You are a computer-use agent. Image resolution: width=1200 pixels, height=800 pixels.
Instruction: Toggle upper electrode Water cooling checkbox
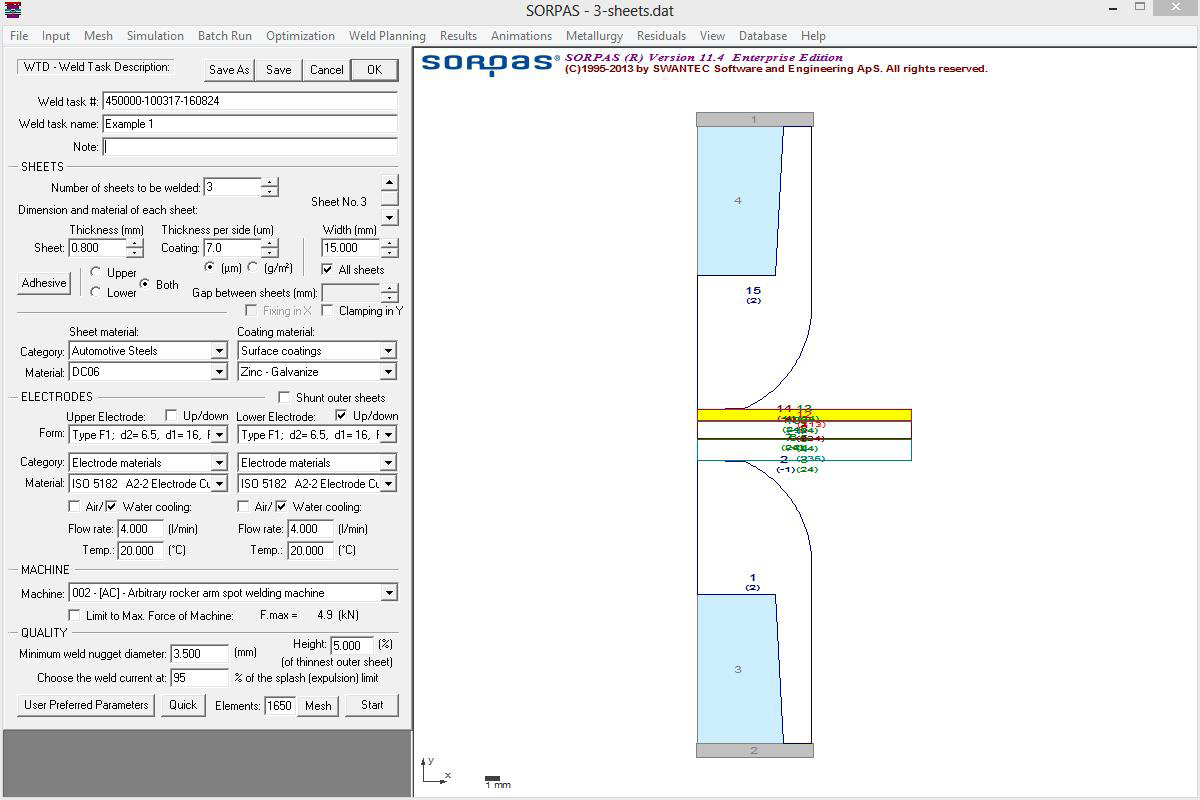pyautogui.click(x=111, y=506)
